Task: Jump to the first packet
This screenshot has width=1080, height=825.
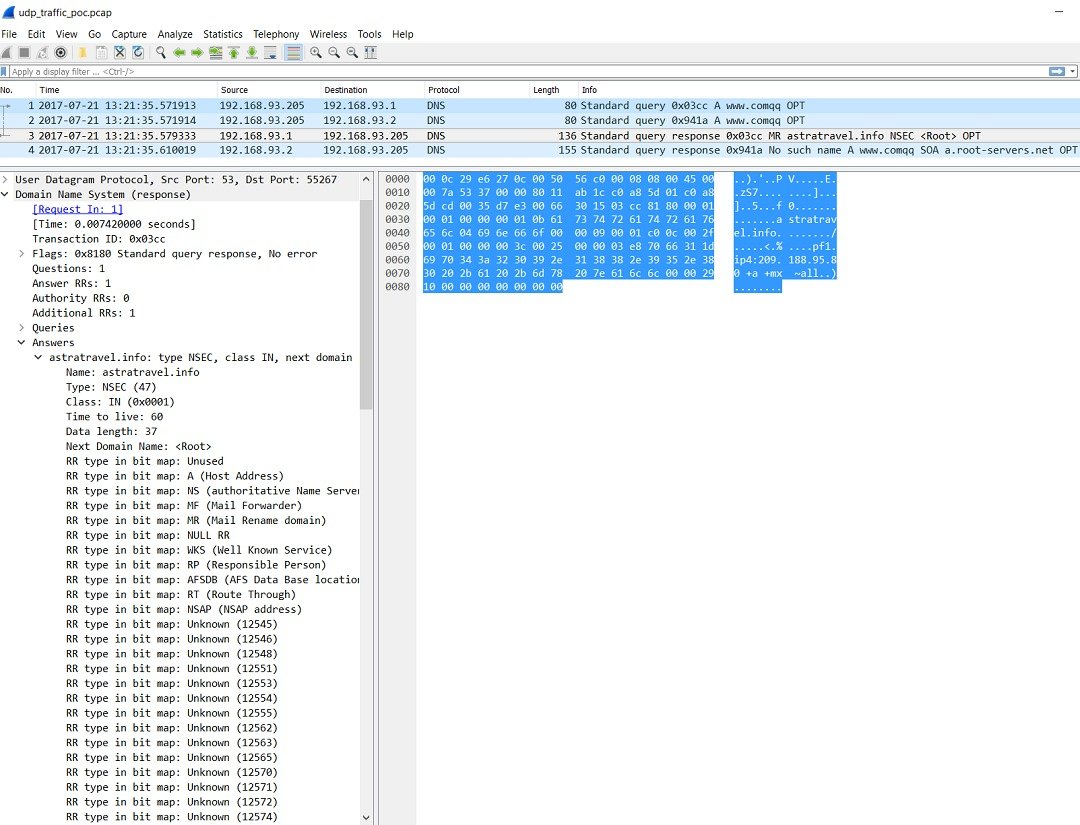Action: click(233, 52)
